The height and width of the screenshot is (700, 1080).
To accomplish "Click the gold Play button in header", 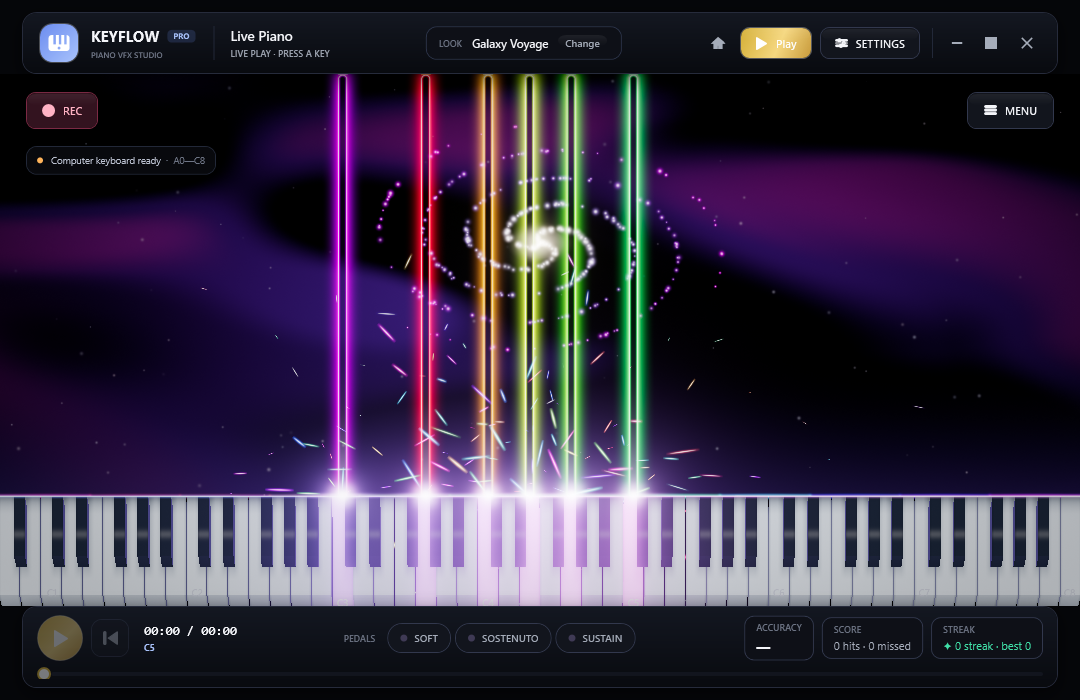I will (776, 43).
